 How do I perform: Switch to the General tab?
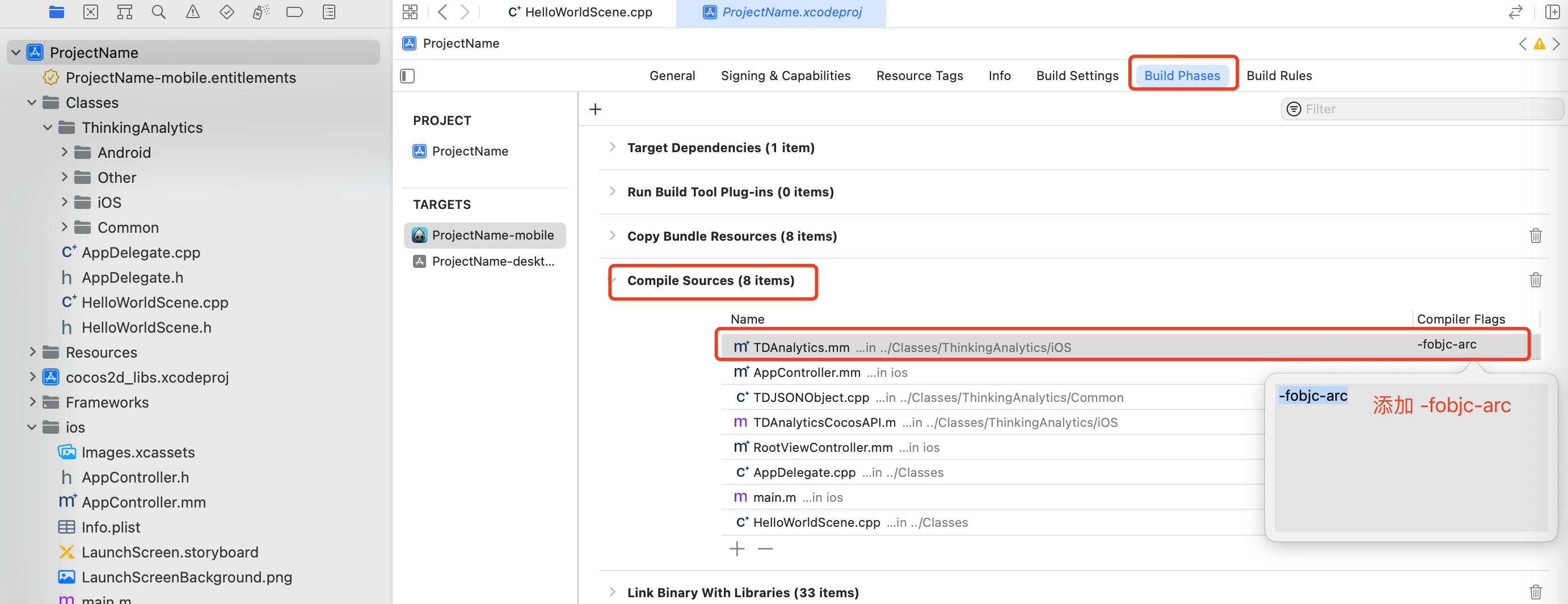click(672, 76)
